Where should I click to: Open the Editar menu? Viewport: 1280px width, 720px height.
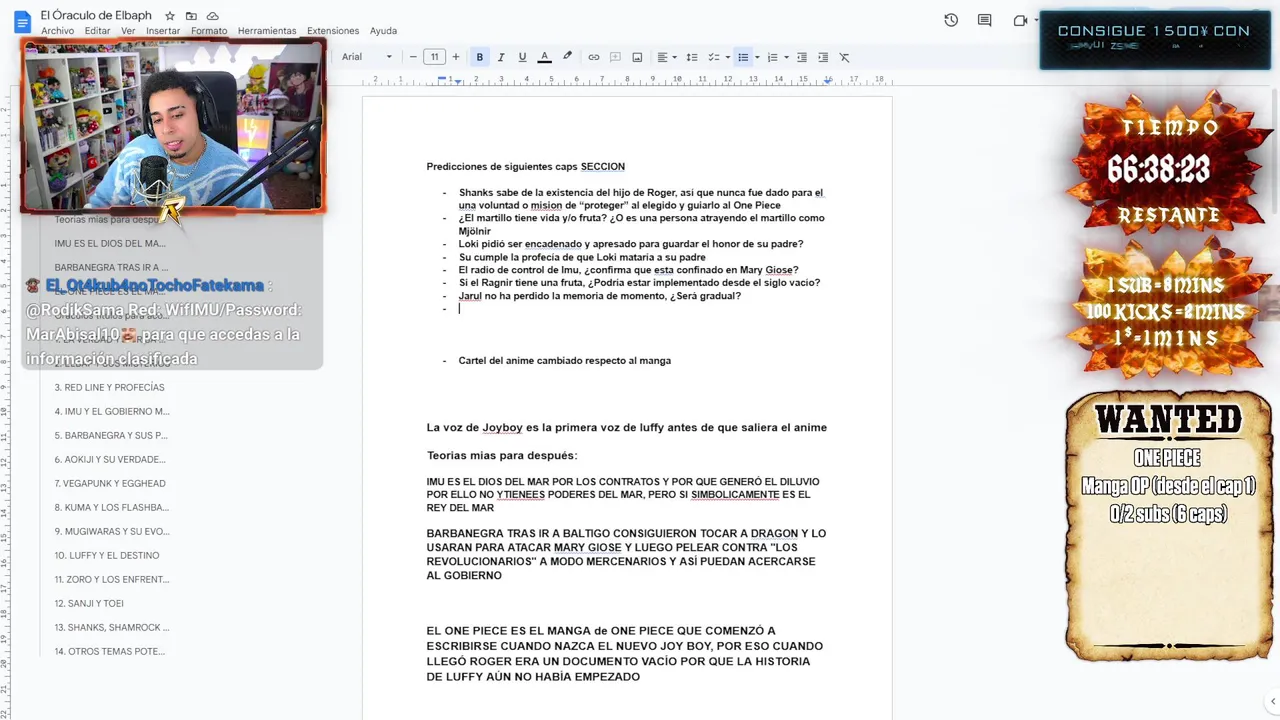click(98, 31)
